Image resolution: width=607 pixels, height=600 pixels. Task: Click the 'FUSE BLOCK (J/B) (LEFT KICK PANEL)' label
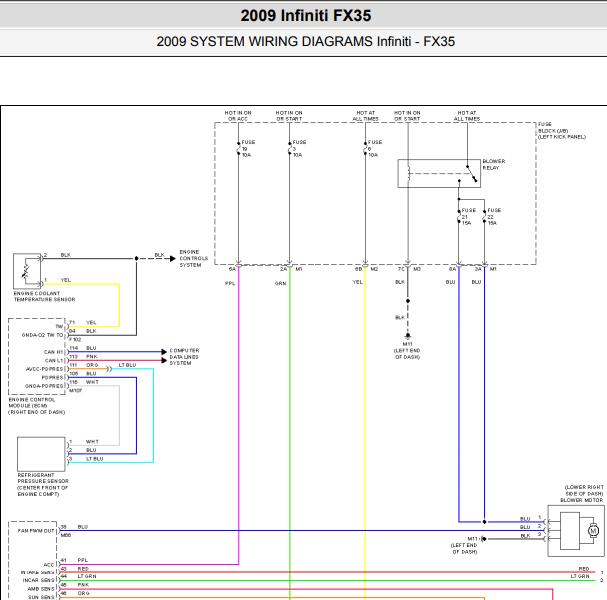(x=562, y=130)
